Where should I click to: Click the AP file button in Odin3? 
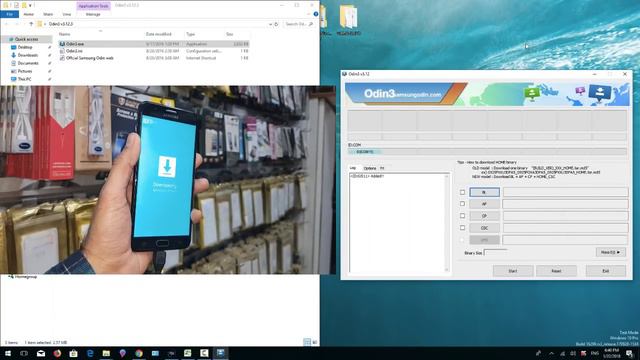click(484, 204)
